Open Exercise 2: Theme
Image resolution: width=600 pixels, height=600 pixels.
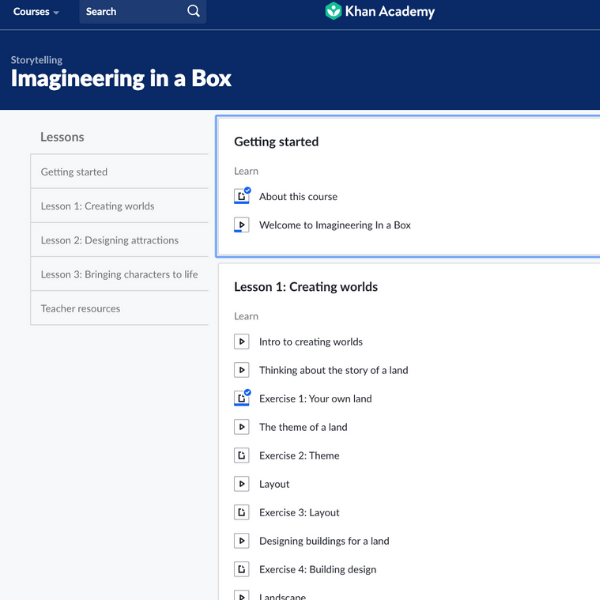[299, 456]
